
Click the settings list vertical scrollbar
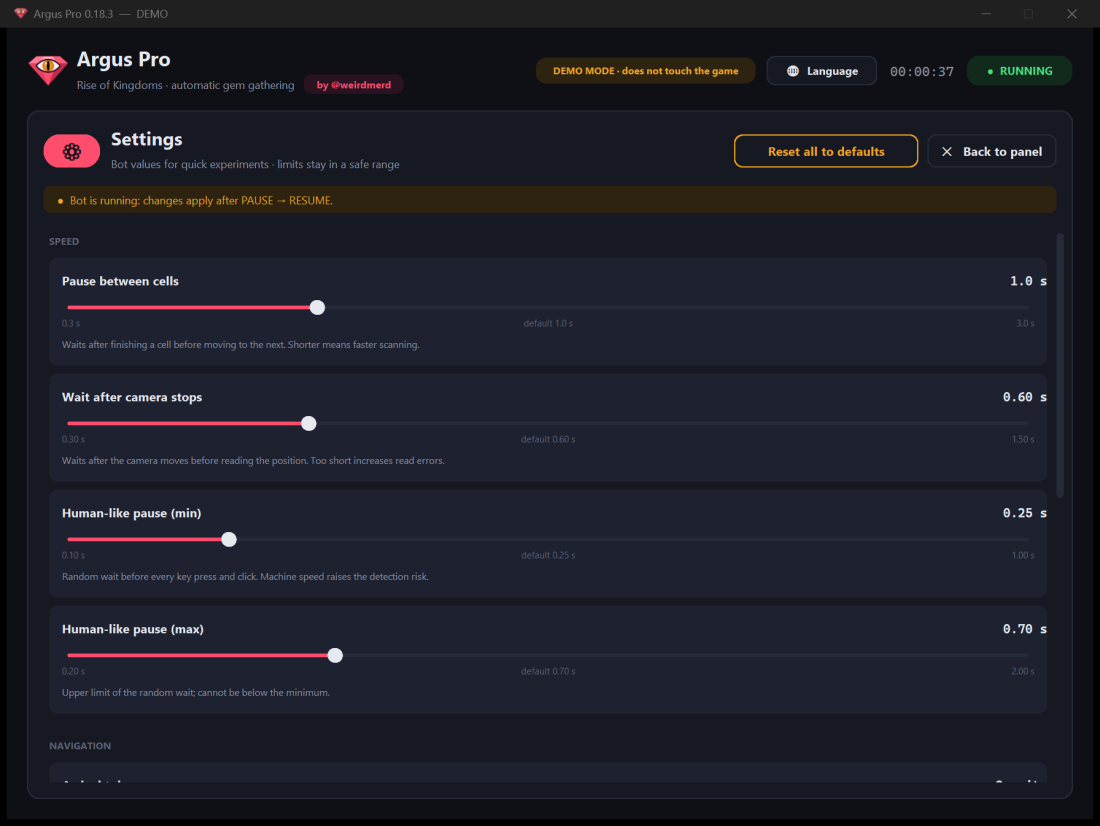pyautogui.click(x=1059, y=365)
